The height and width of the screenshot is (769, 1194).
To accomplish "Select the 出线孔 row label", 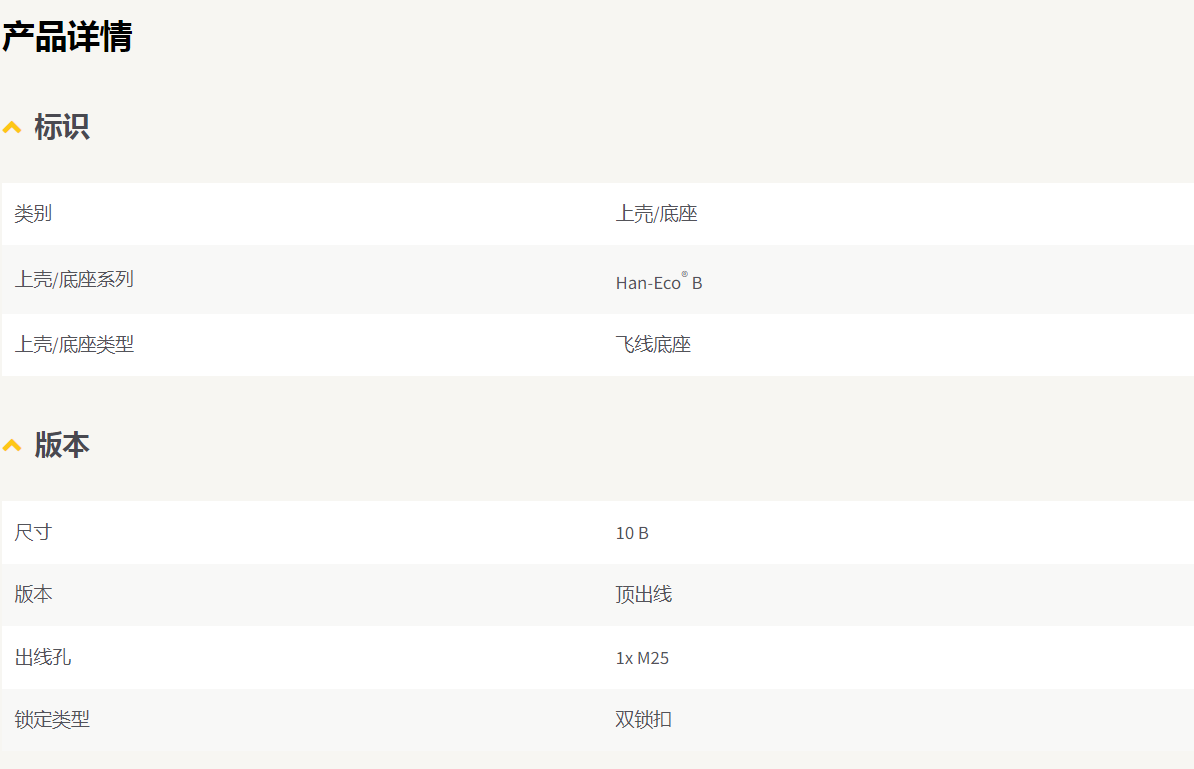I will coord(43,657).
